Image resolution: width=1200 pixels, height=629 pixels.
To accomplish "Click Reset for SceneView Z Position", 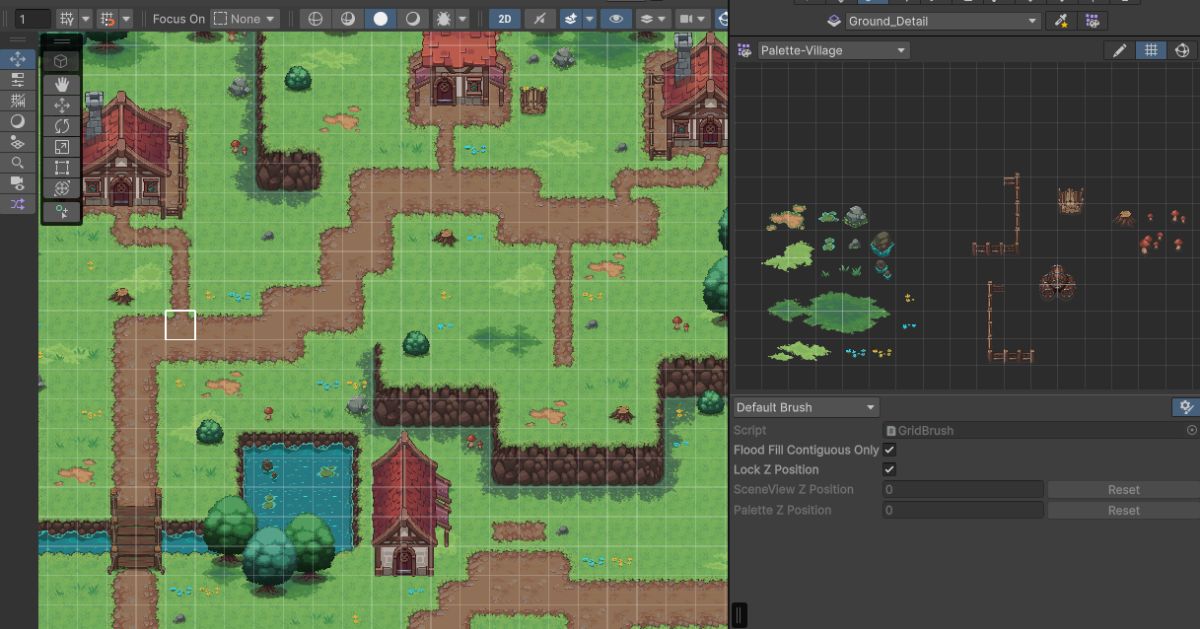I will [x=1122, y=490].
